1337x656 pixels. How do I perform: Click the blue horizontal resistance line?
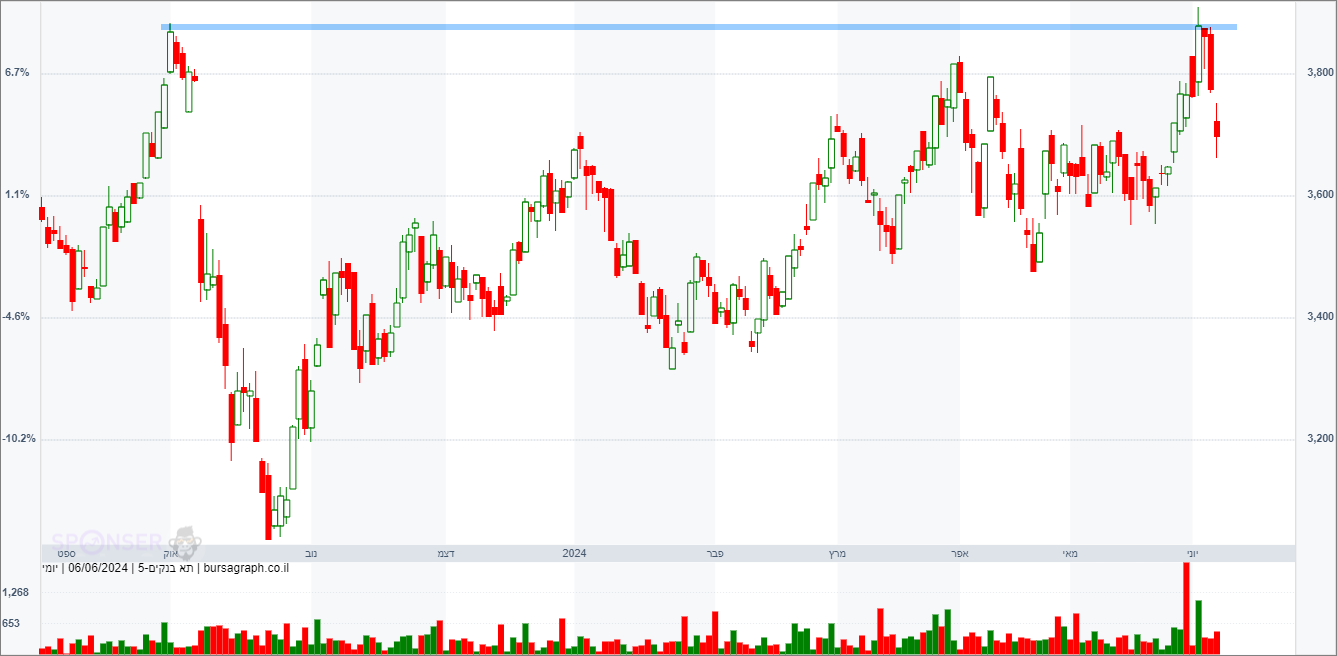[x=699, y=27]
